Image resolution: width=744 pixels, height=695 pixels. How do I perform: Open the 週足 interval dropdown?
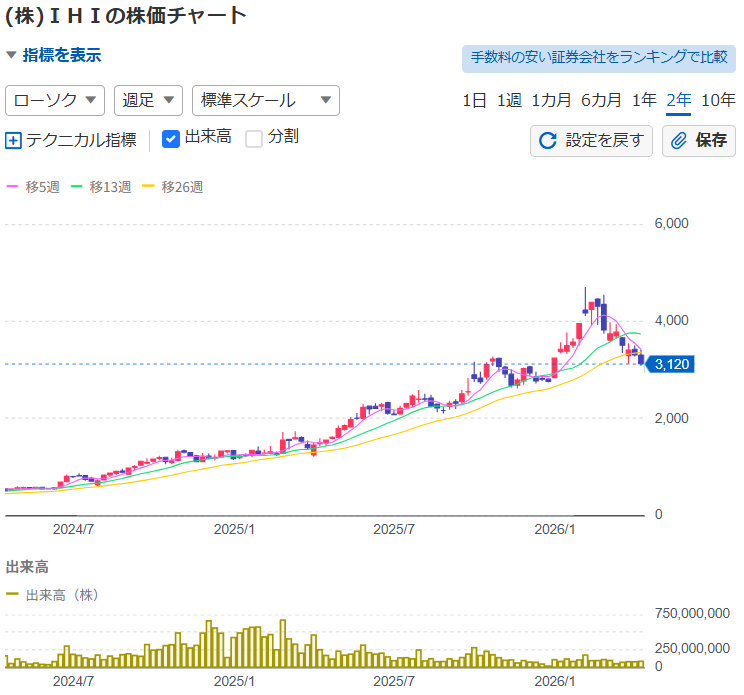pyautogui.click(x=148, y=100)
